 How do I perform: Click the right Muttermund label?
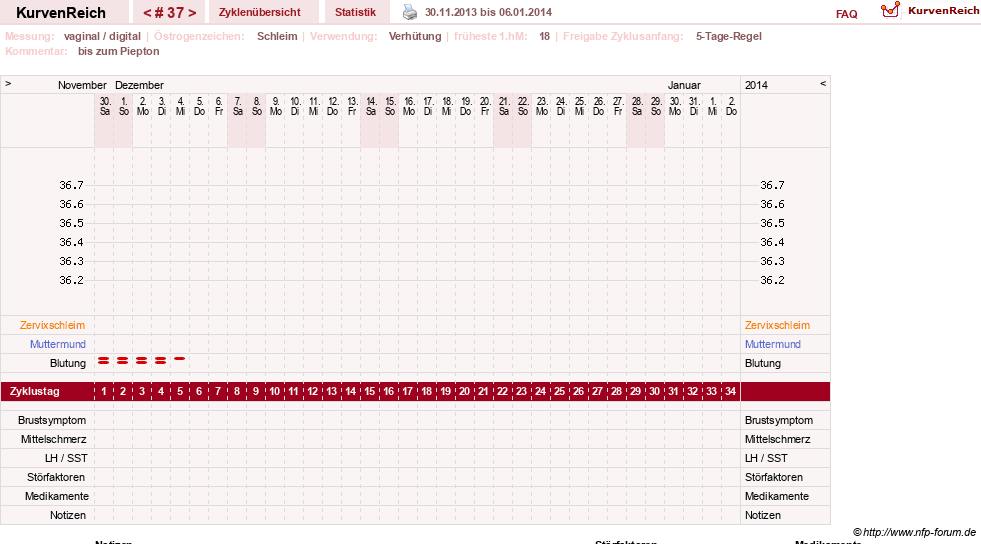click(773, 344)
